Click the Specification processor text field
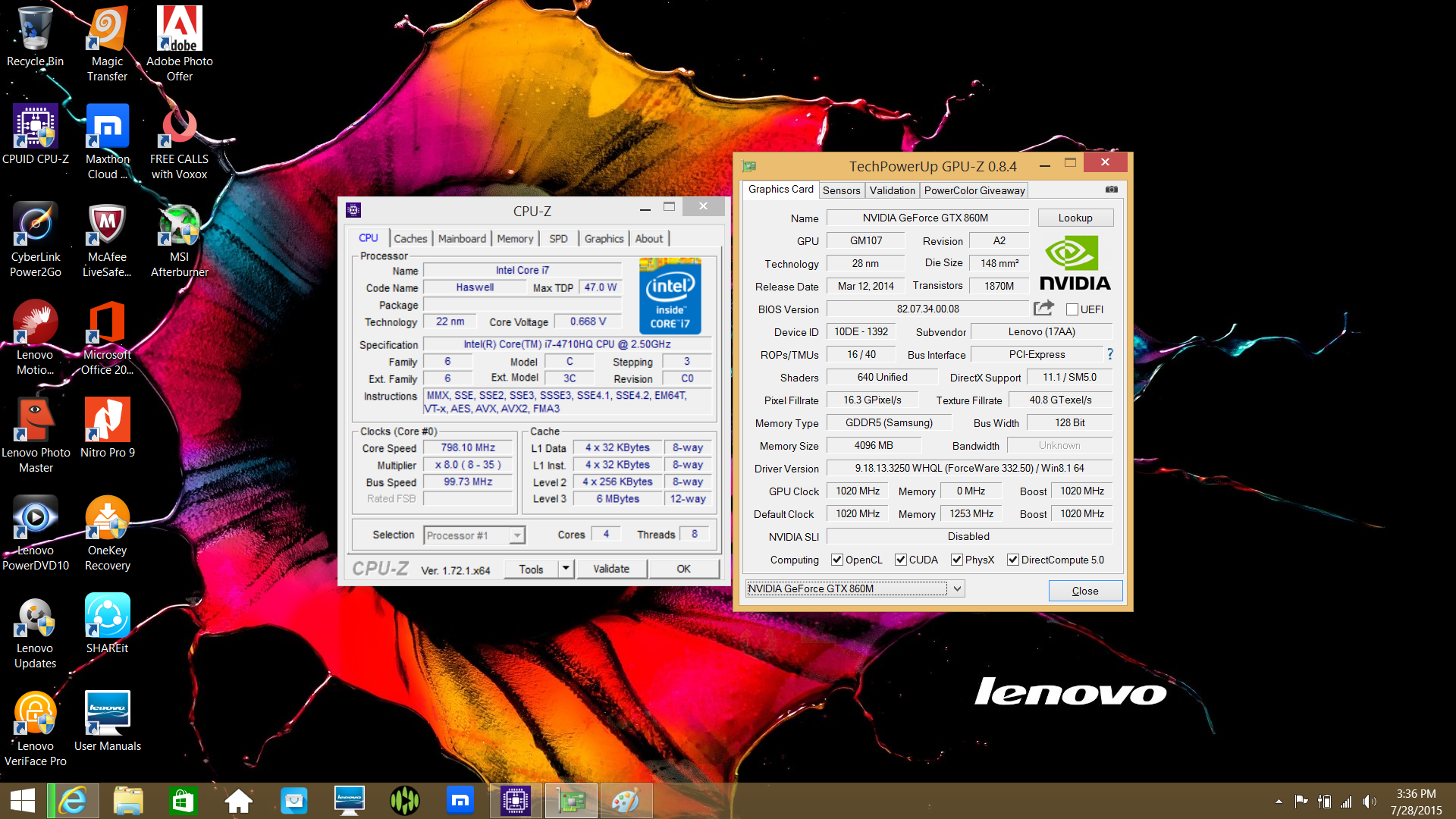The image size is (1456, 819). click(567, 344)
